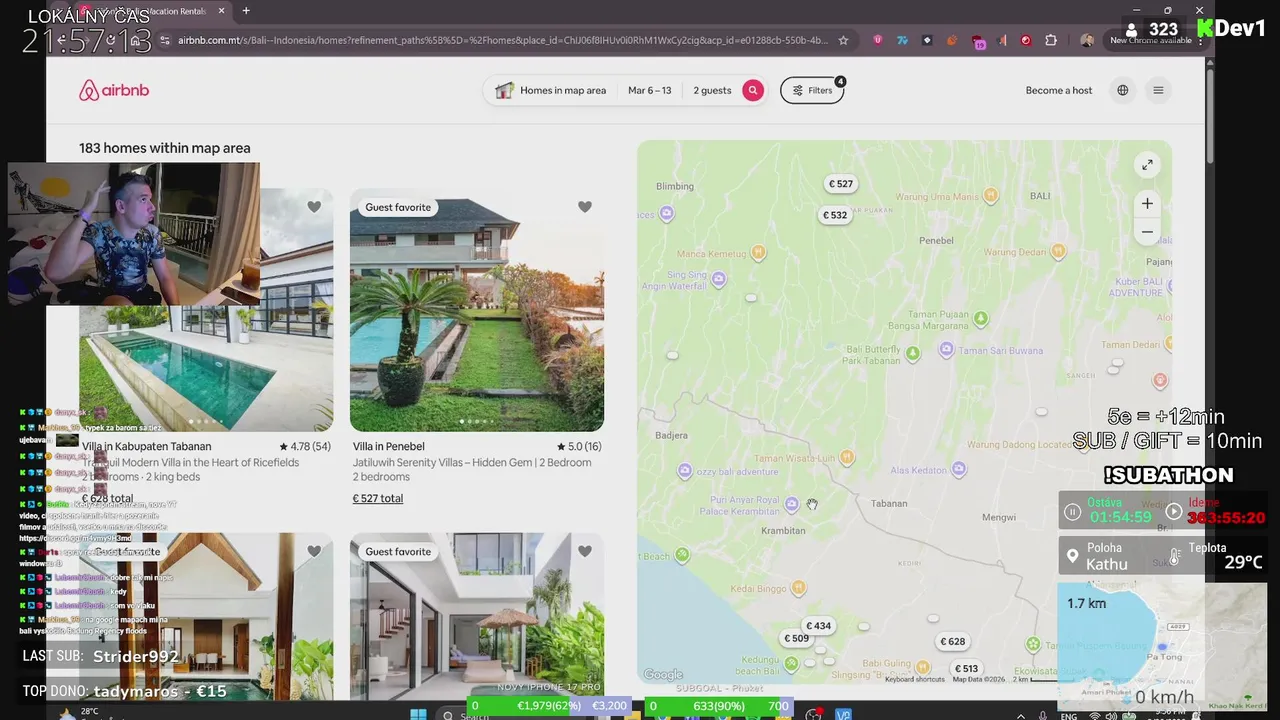The image size is (1280, 720).
Task: Add bottom-left listing to wishlist with its heart
Action: pos(314,551)
